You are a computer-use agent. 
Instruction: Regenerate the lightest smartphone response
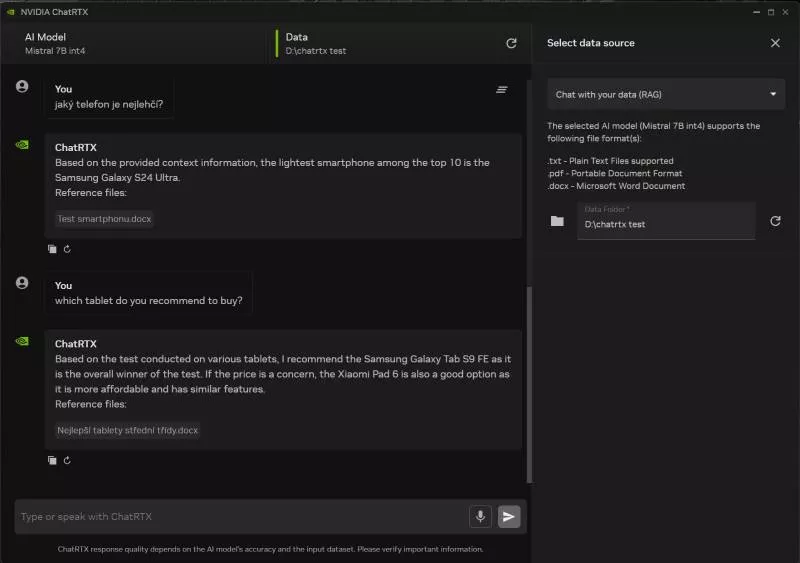(x=67, y=249)
